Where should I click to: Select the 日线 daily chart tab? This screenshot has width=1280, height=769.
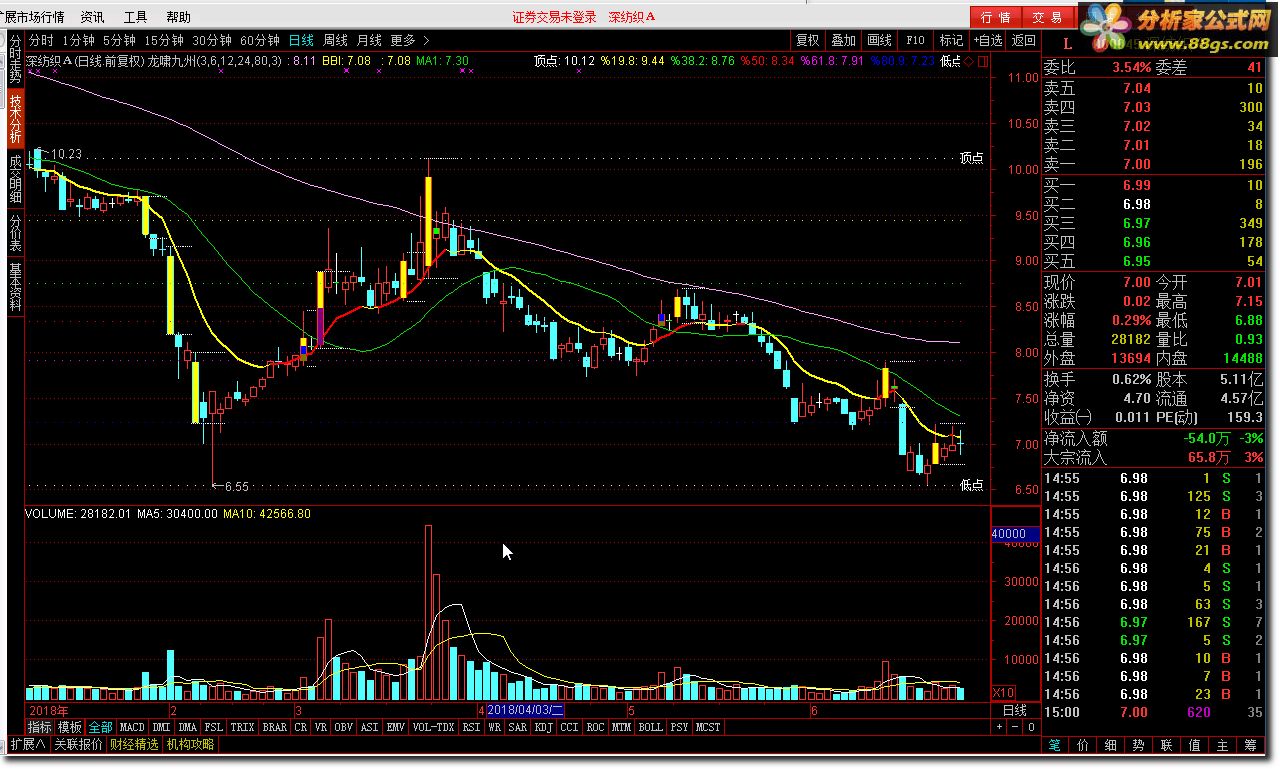301,40
